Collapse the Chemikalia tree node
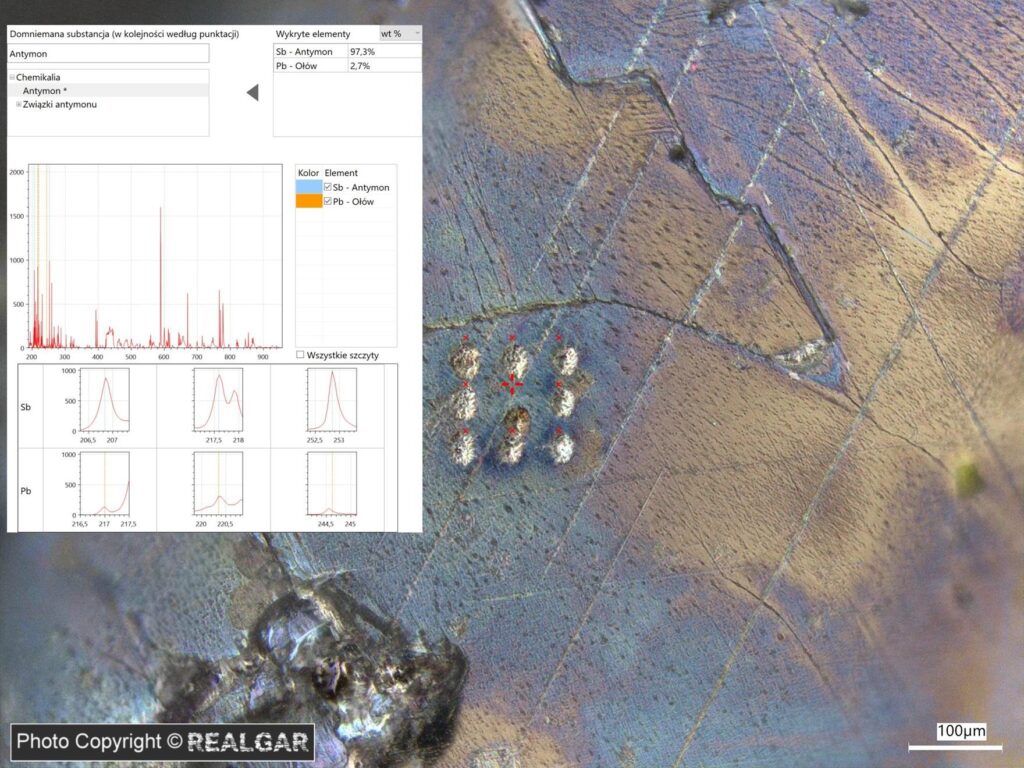 click(x=12, y=77)
